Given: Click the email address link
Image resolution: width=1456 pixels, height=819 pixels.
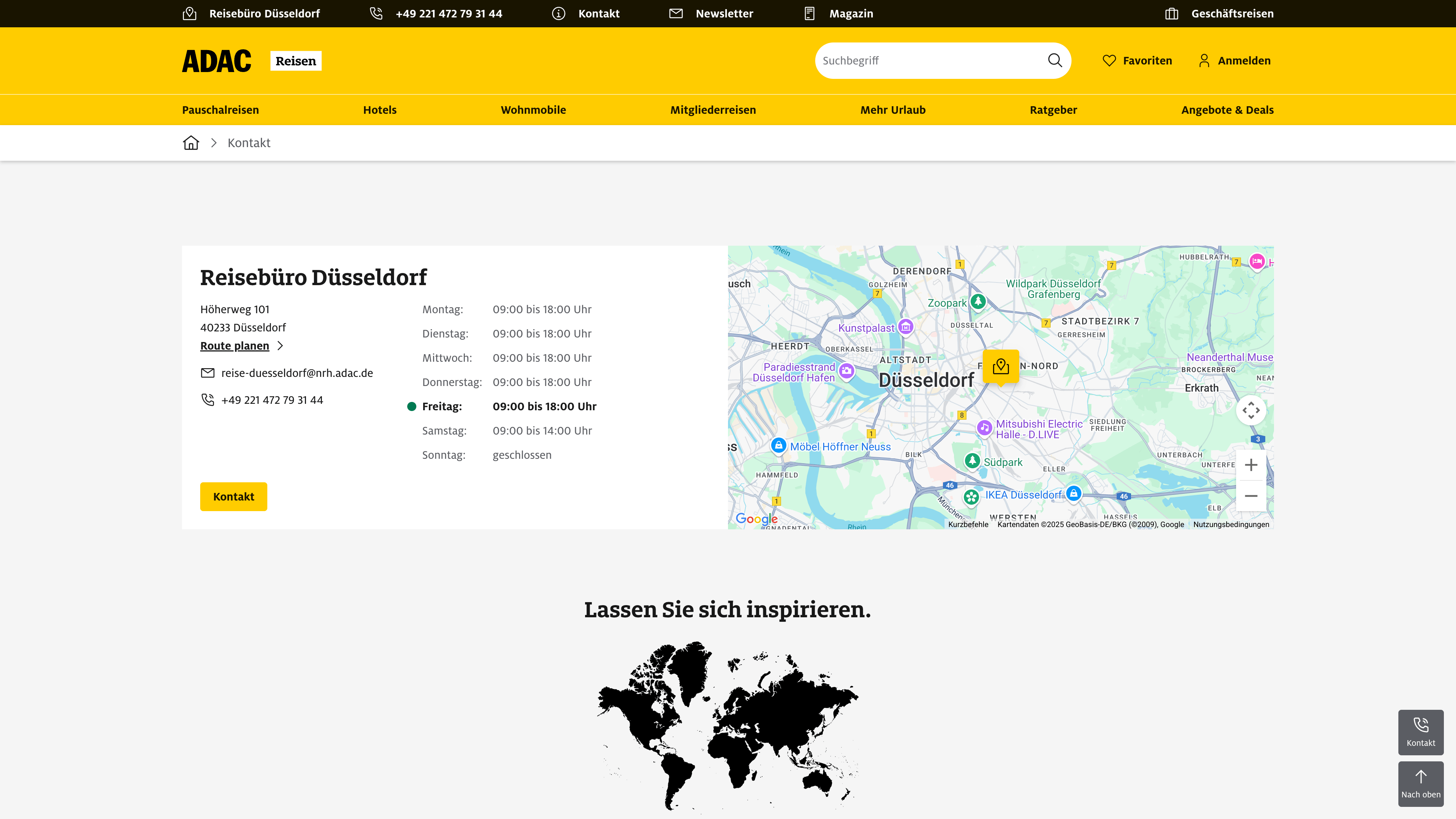Looking at the screenshot, I should 297,373.
